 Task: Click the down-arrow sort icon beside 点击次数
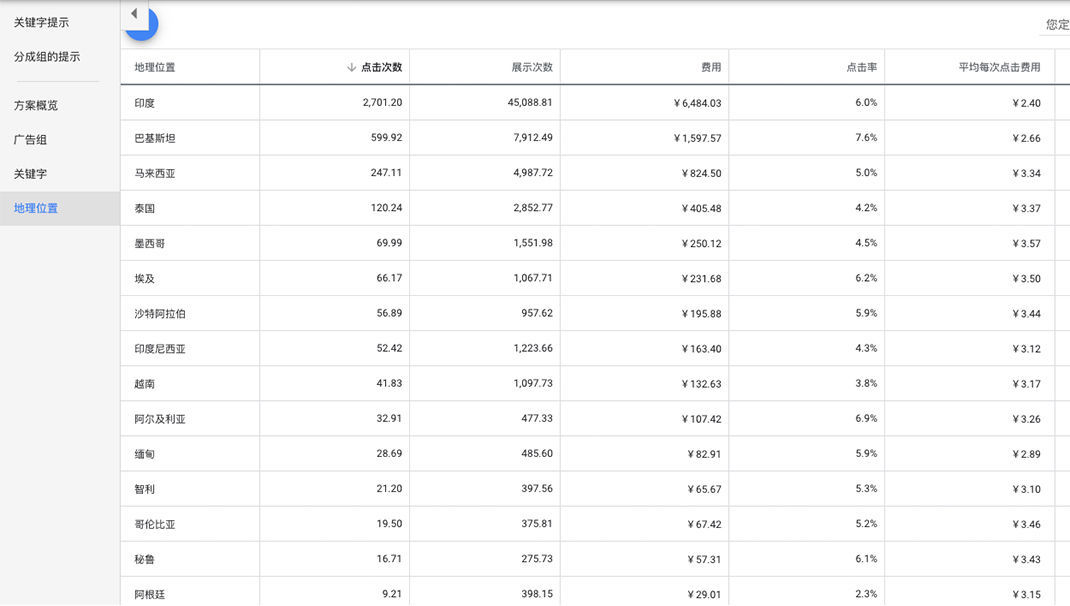[351, 68]
